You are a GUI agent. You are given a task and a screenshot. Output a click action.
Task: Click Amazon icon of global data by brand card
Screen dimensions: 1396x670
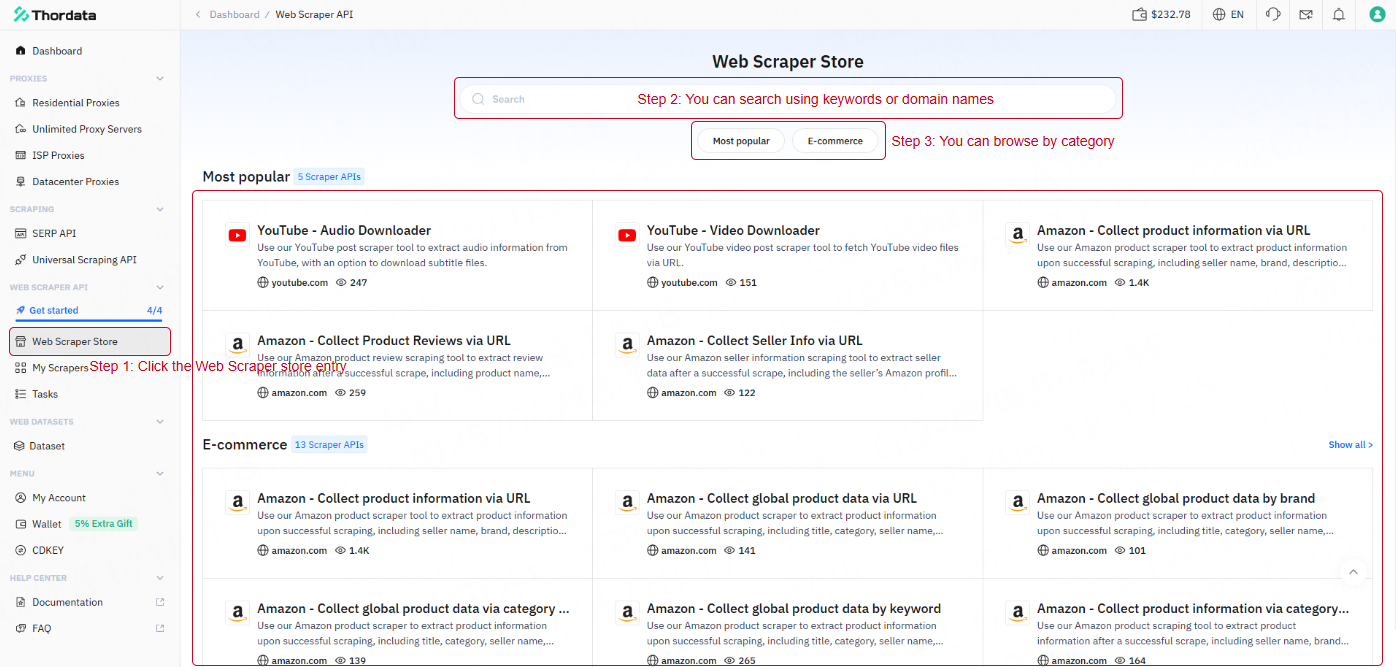coord(1017,504)
